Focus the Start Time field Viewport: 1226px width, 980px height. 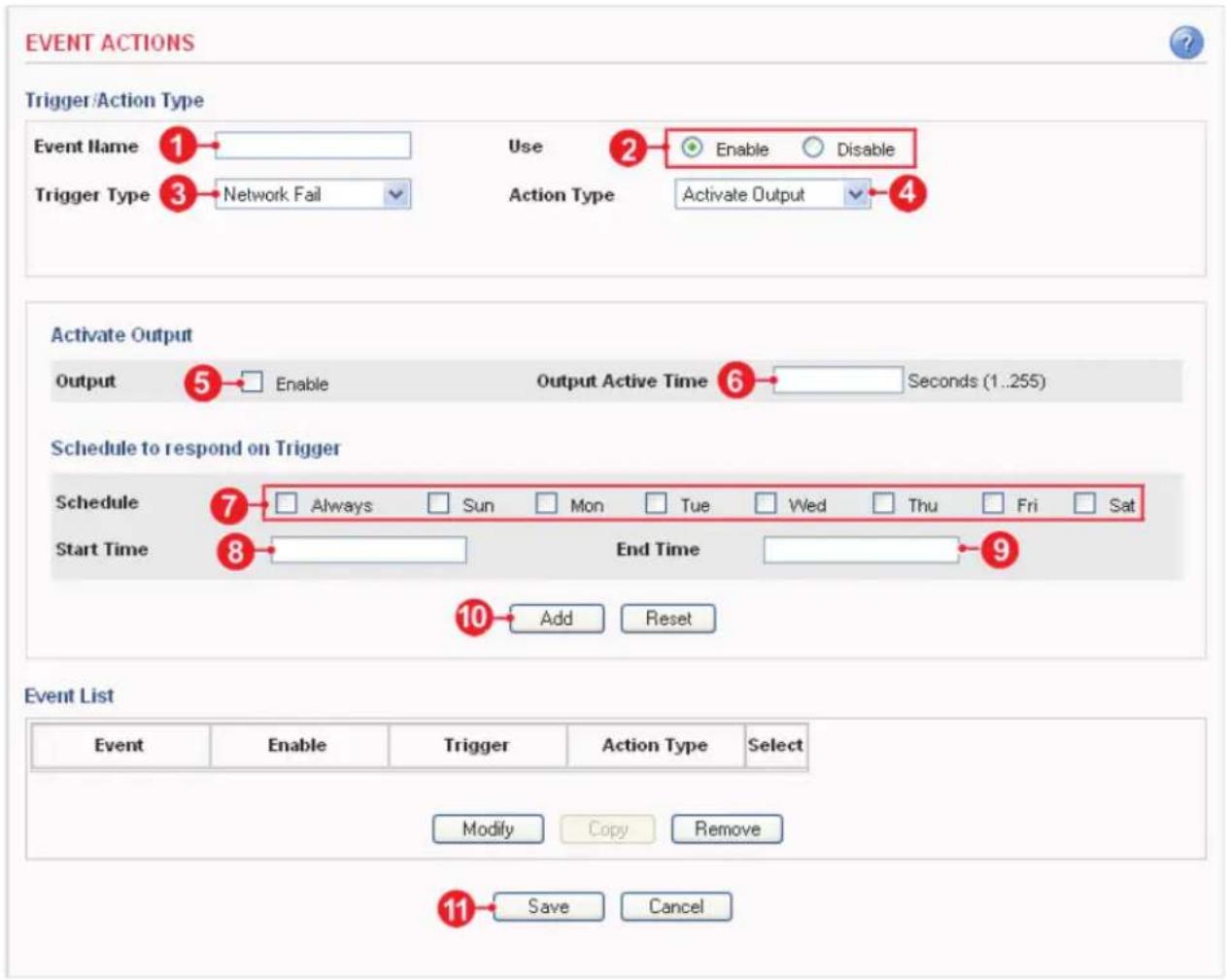pos(368,550)
